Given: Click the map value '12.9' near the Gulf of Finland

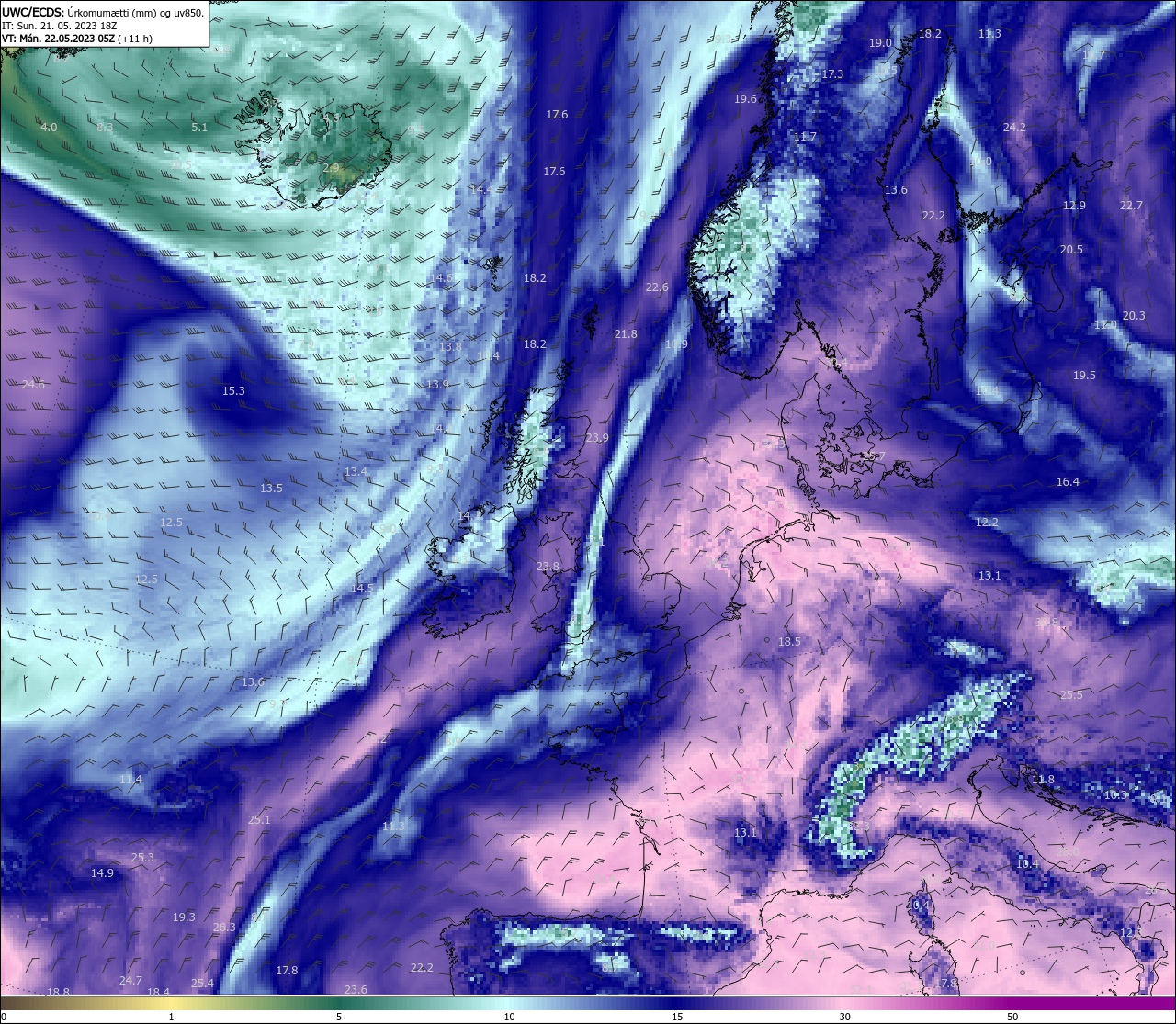Looking at the screenshot, I should [1074, 206].
